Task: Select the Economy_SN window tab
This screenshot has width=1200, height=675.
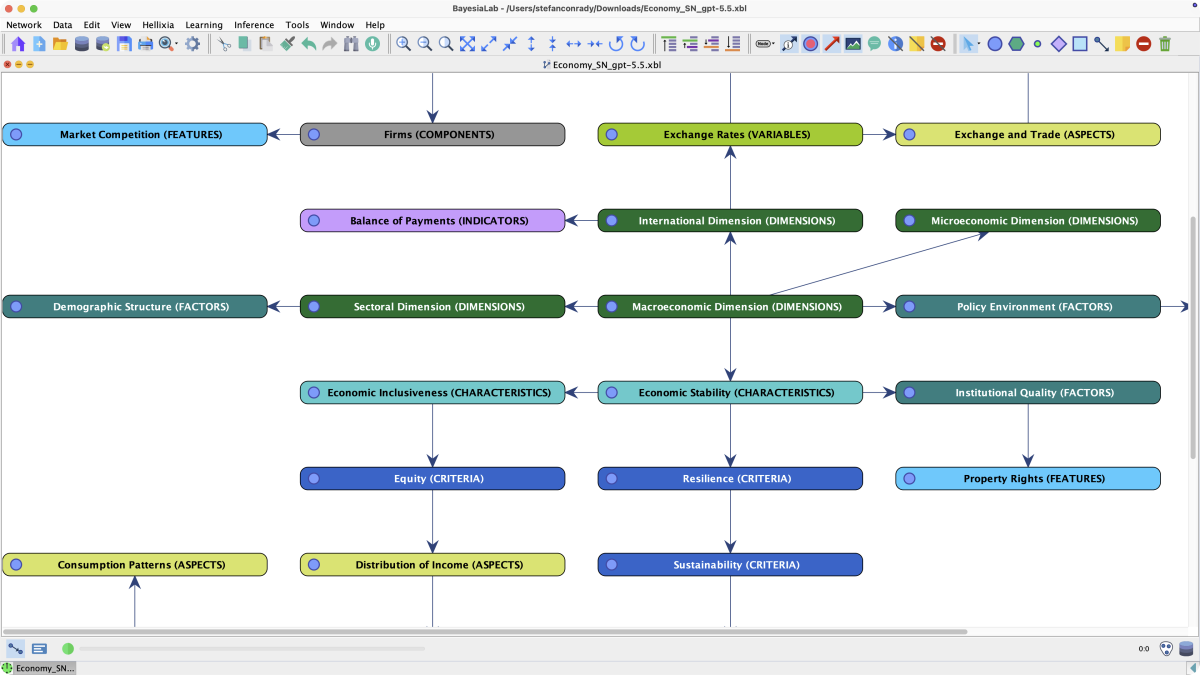Action: point(39,668)
